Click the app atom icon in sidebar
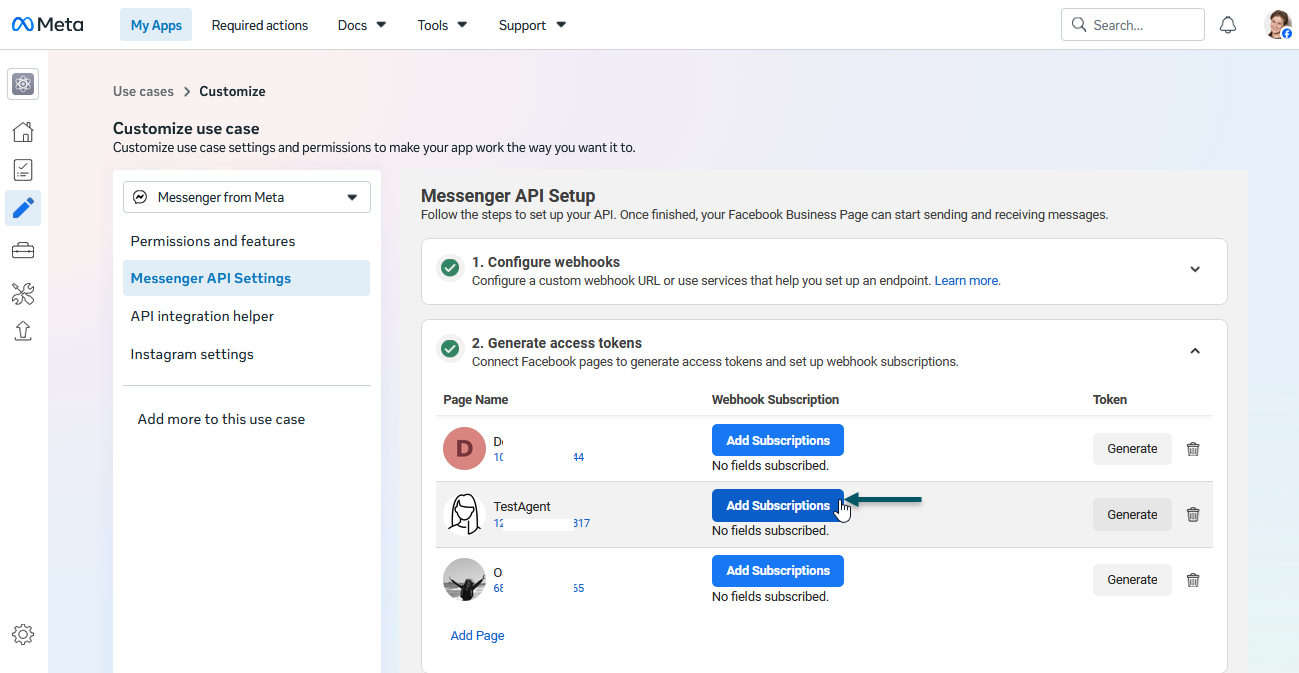Image resolution: width=1299 pixels, height=673 pixels. click(24, 85)
